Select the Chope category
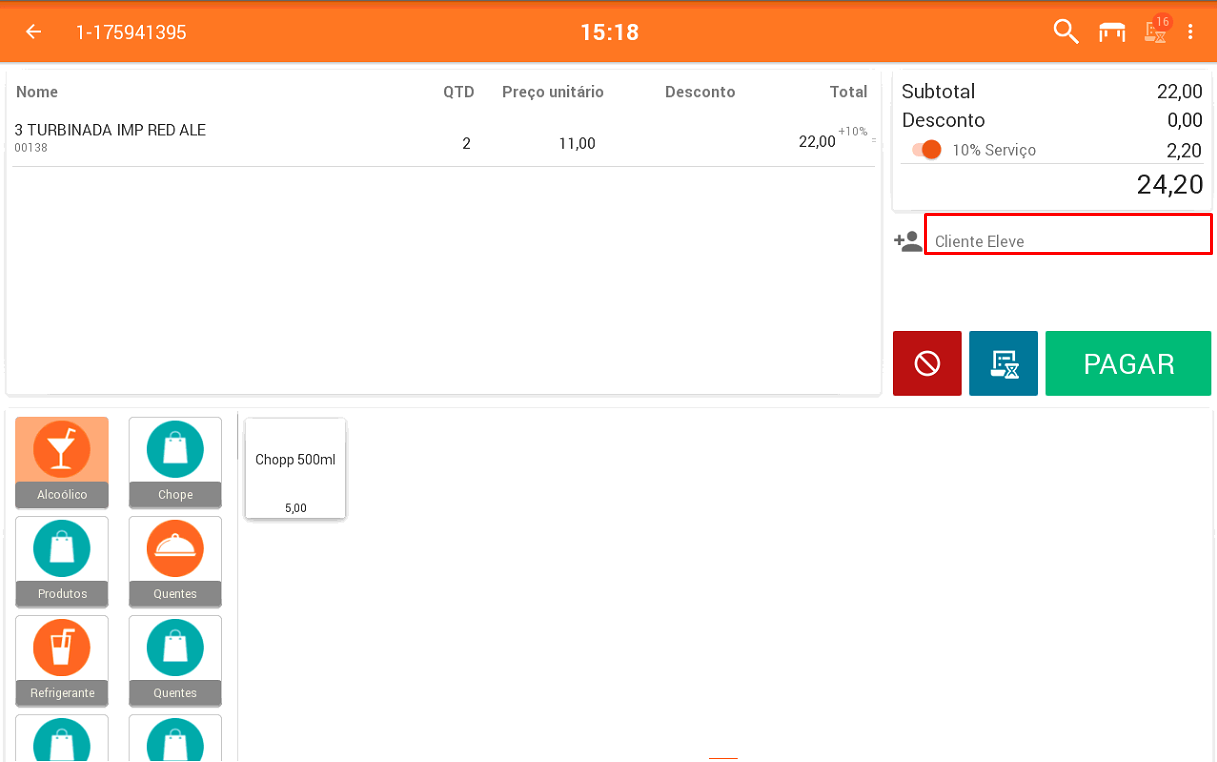This screenshot has width=1217, height=762. coord(175,462)
